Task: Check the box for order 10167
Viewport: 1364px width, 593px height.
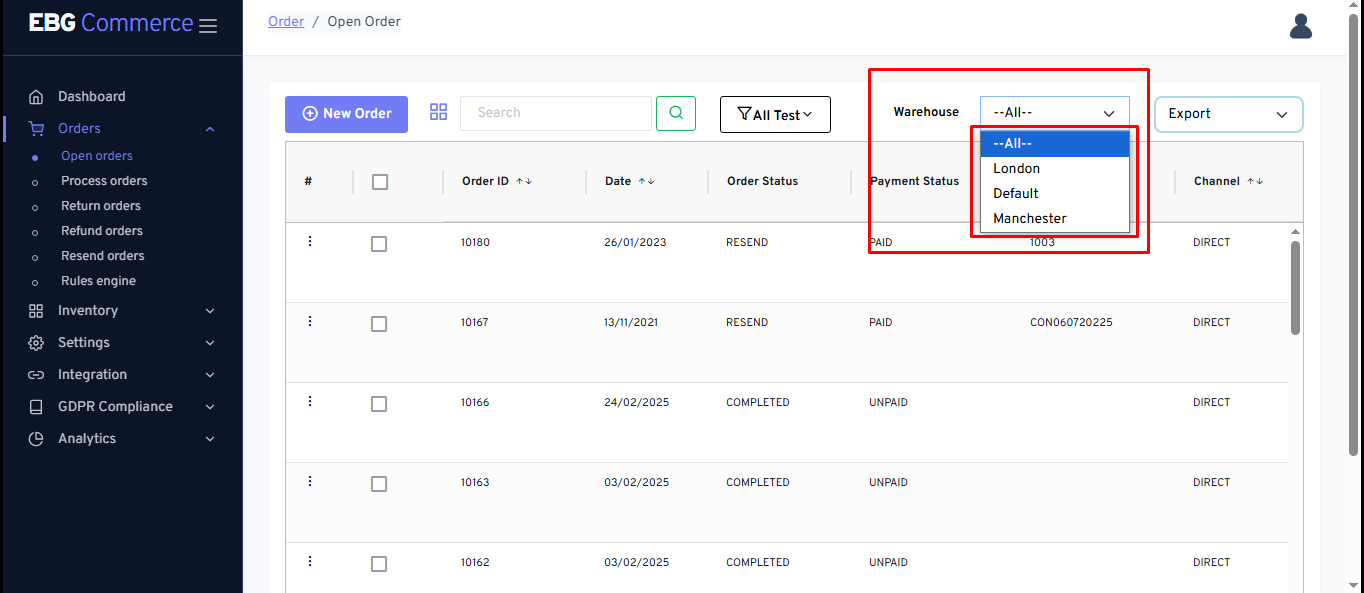Action: click(x=379, y=324)
